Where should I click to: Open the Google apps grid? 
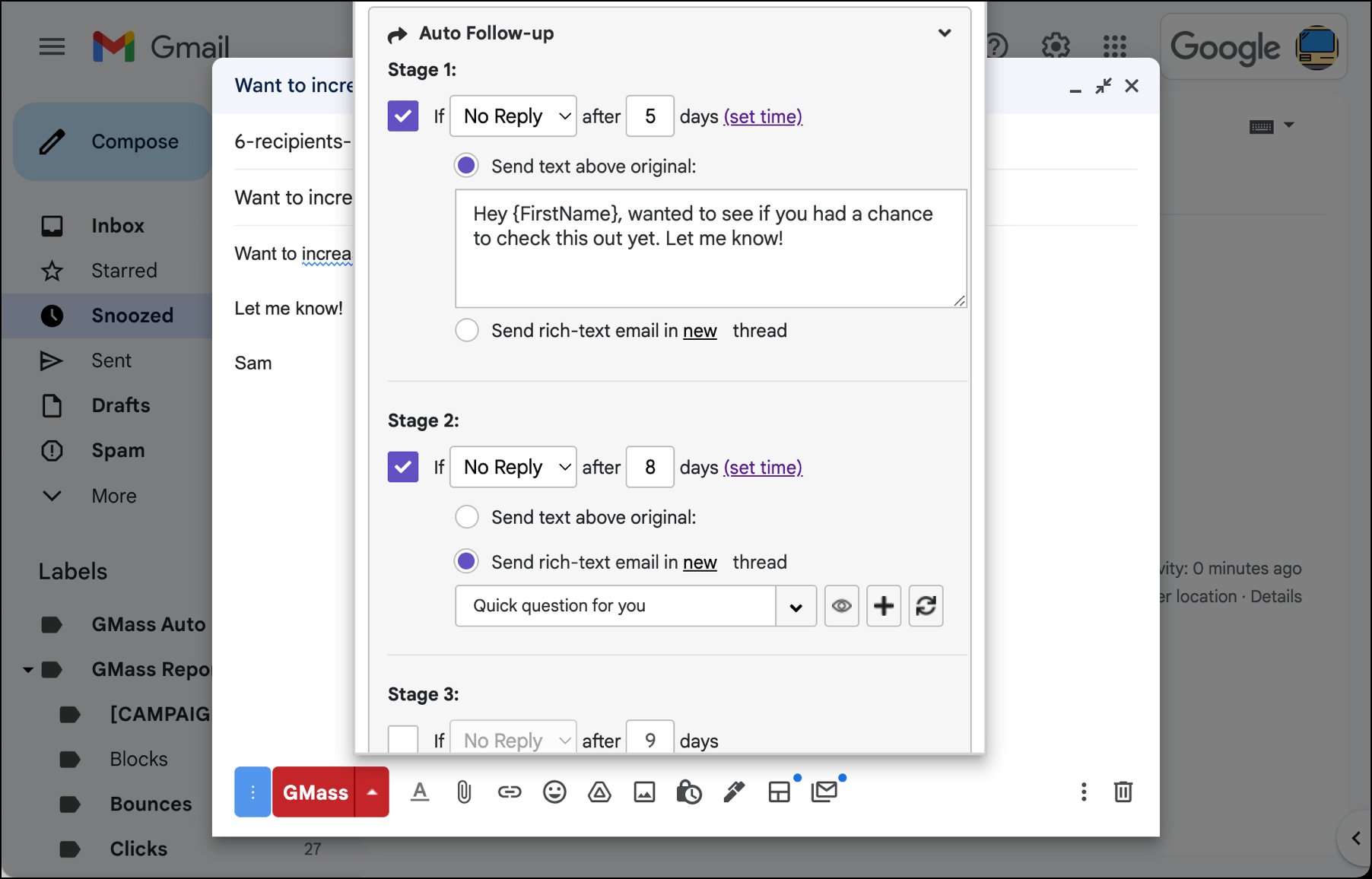tap(1115, 46)
